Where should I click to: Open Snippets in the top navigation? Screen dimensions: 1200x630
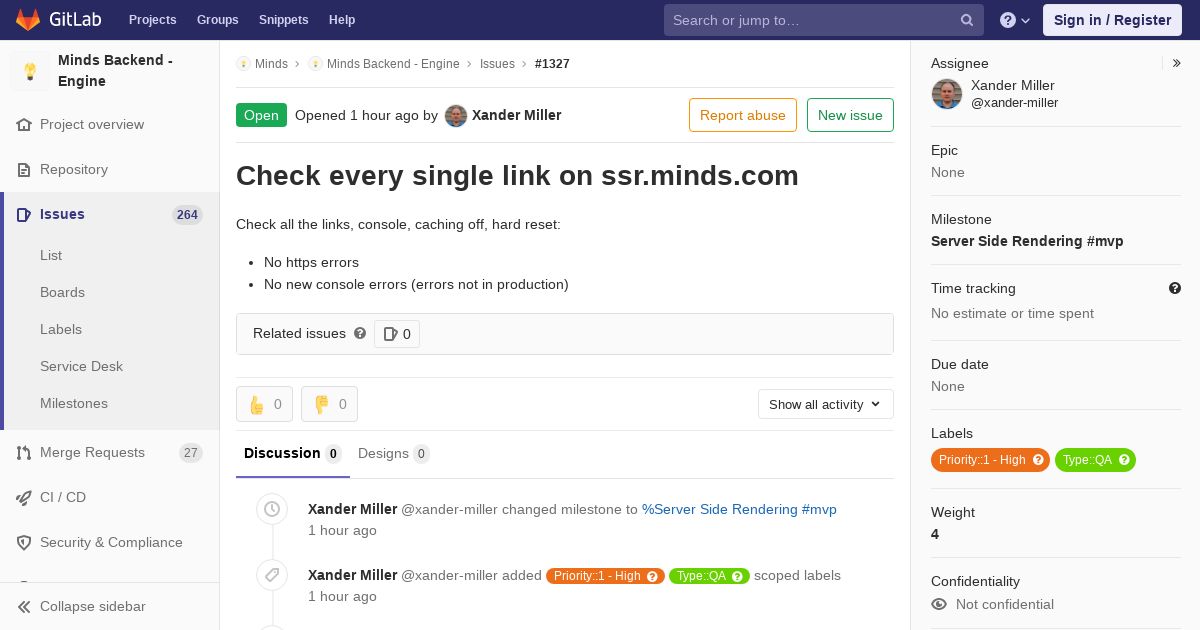click(x=283, y=20)
